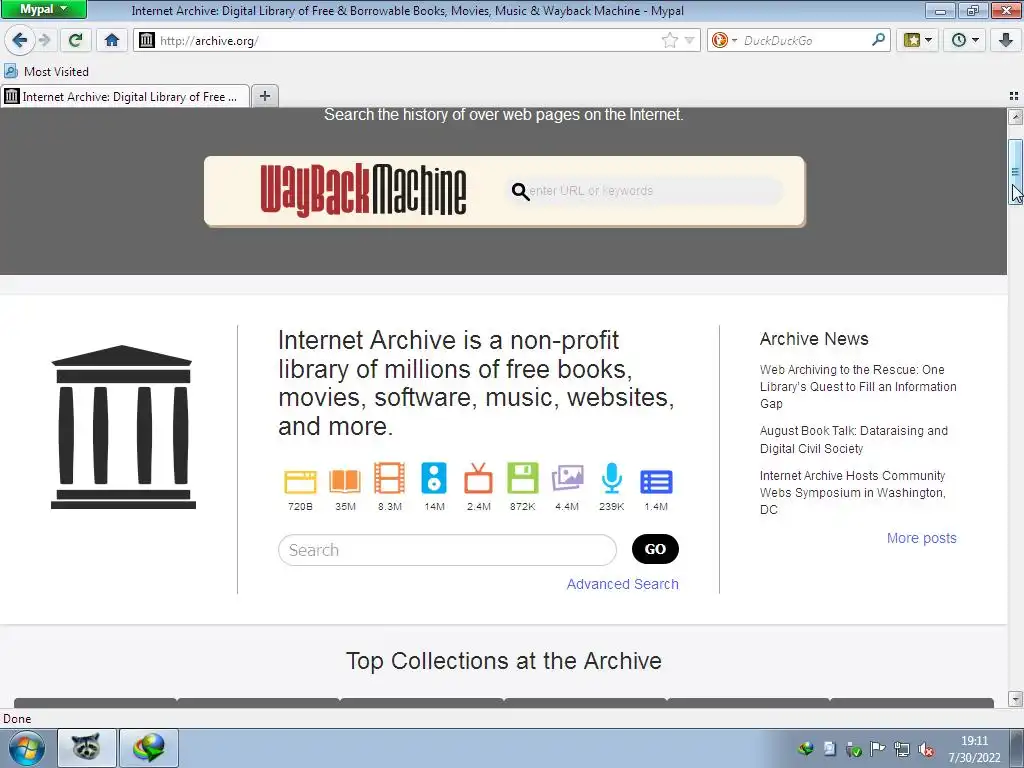The image size is (1024, 768).
Task: Click the network connection tray icon
Action: point(902,749)
